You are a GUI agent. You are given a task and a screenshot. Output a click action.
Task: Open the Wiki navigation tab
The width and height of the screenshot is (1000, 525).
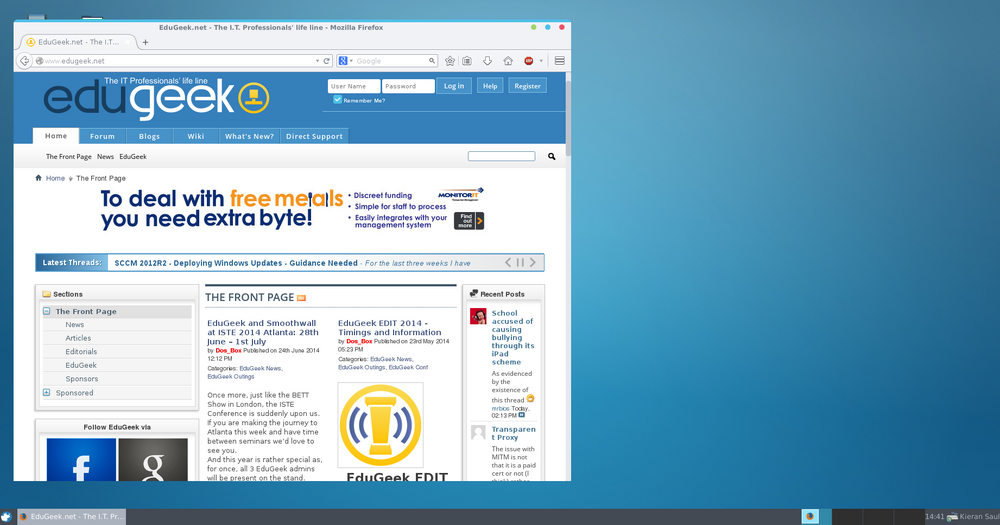(x=196, y=136)
